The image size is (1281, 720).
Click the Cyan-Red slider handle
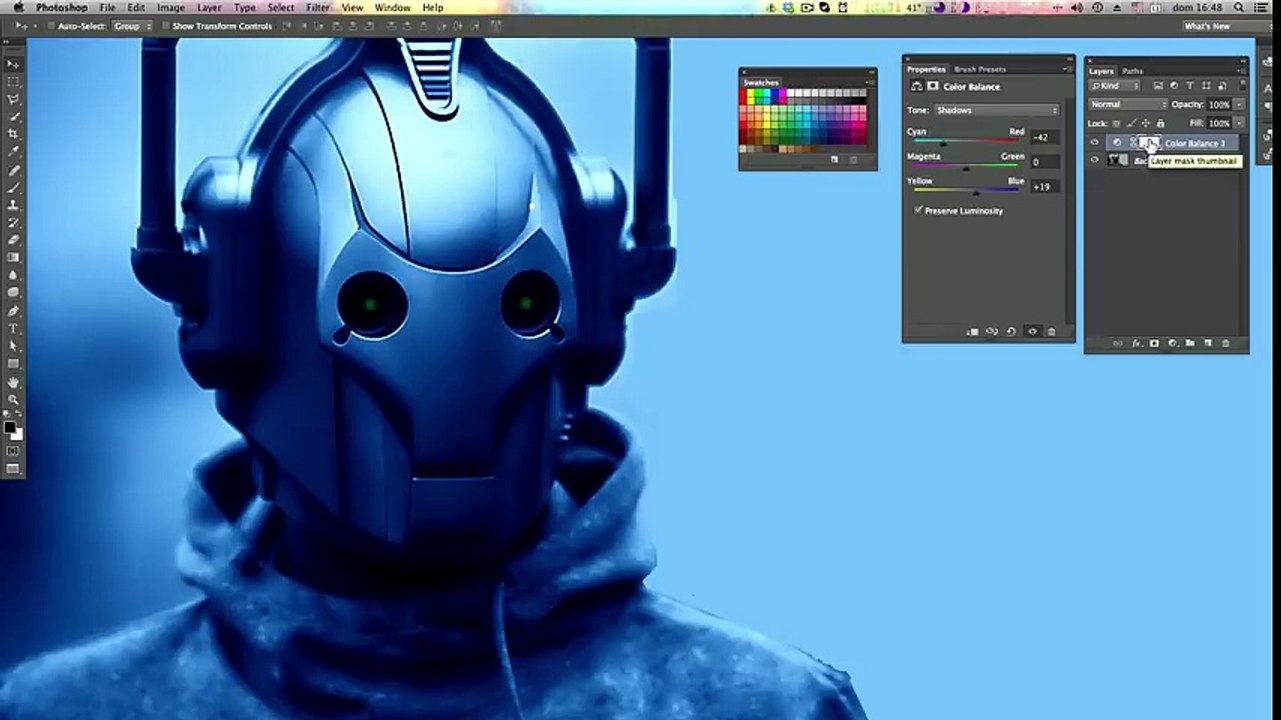pos(942,143)
